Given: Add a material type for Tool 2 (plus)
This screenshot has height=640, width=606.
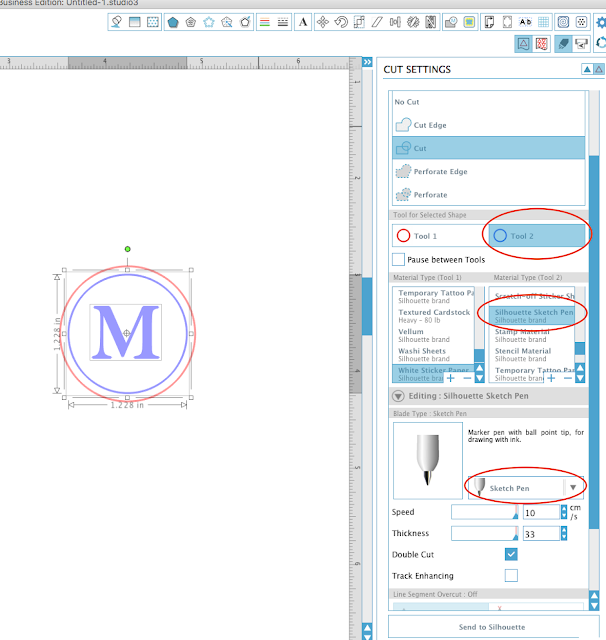Looking at the screenshot, I should coord(551,378).
